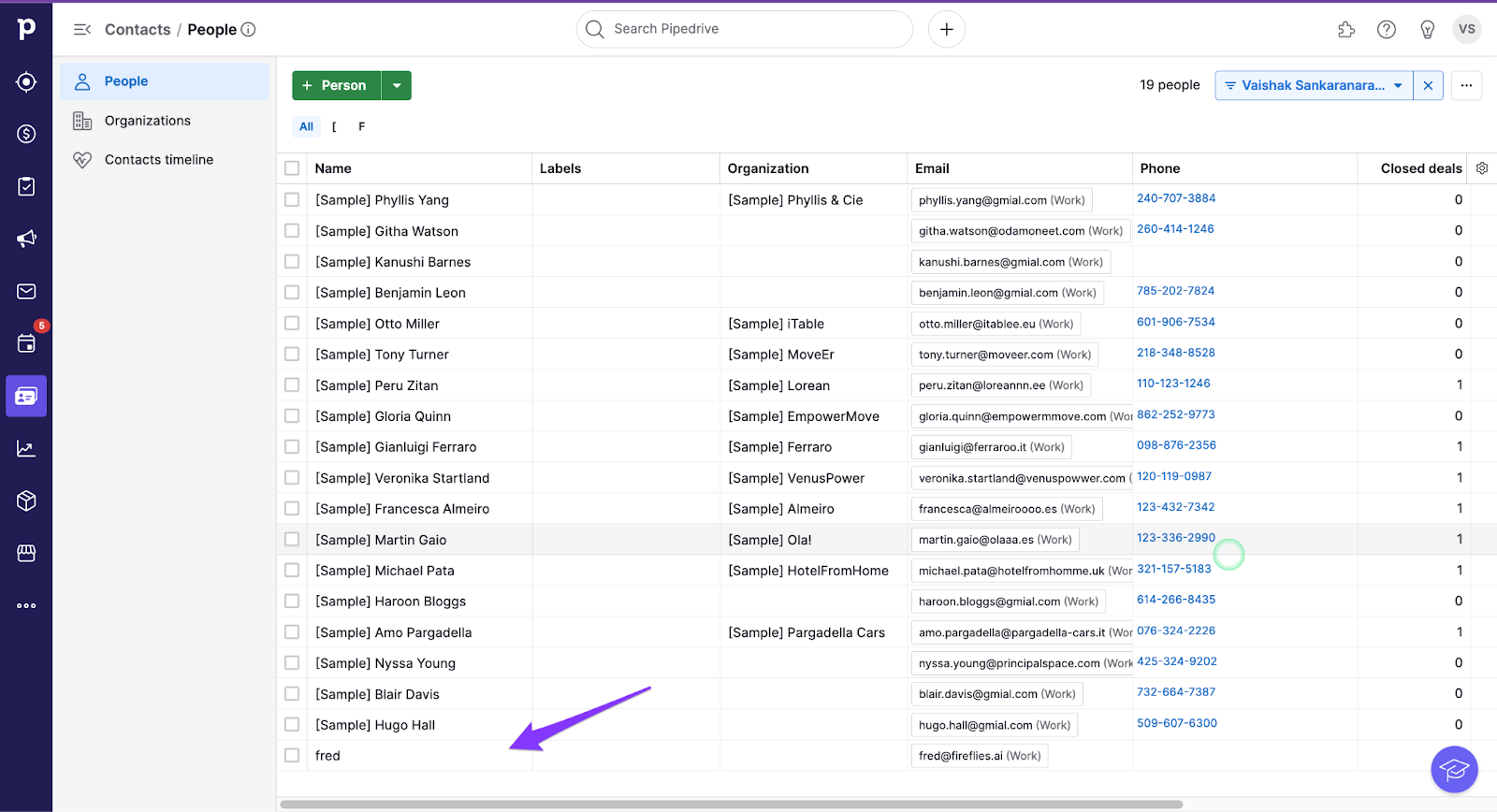Screen dimensions: 1497x812
Task: Open the table column settings gear
Action: (x=1482, y=168)
